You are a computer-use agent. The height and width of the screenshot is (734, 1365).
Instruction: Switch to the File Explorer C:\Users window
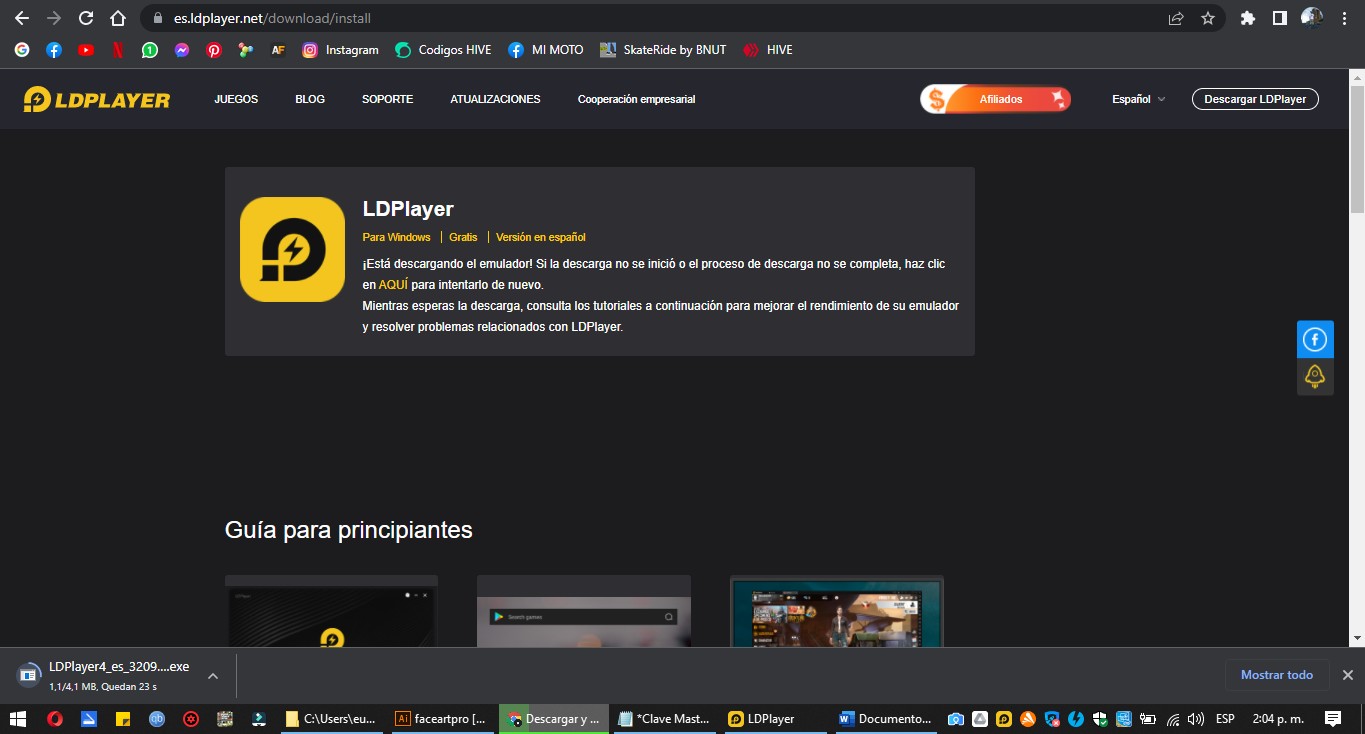pyautogui.click(x=330, y=718)
